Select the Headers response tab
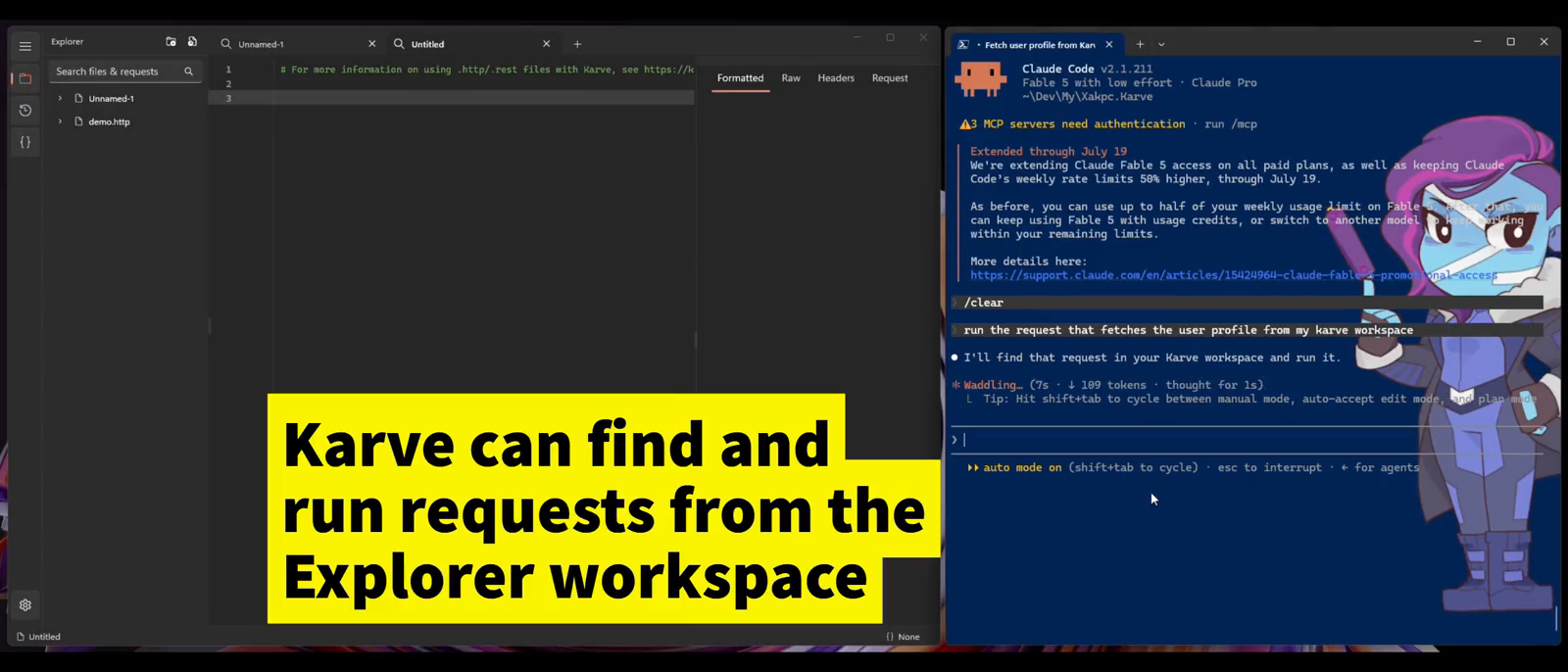Image resolution: width=1568 pixels, height=672 pixels. 836,78
